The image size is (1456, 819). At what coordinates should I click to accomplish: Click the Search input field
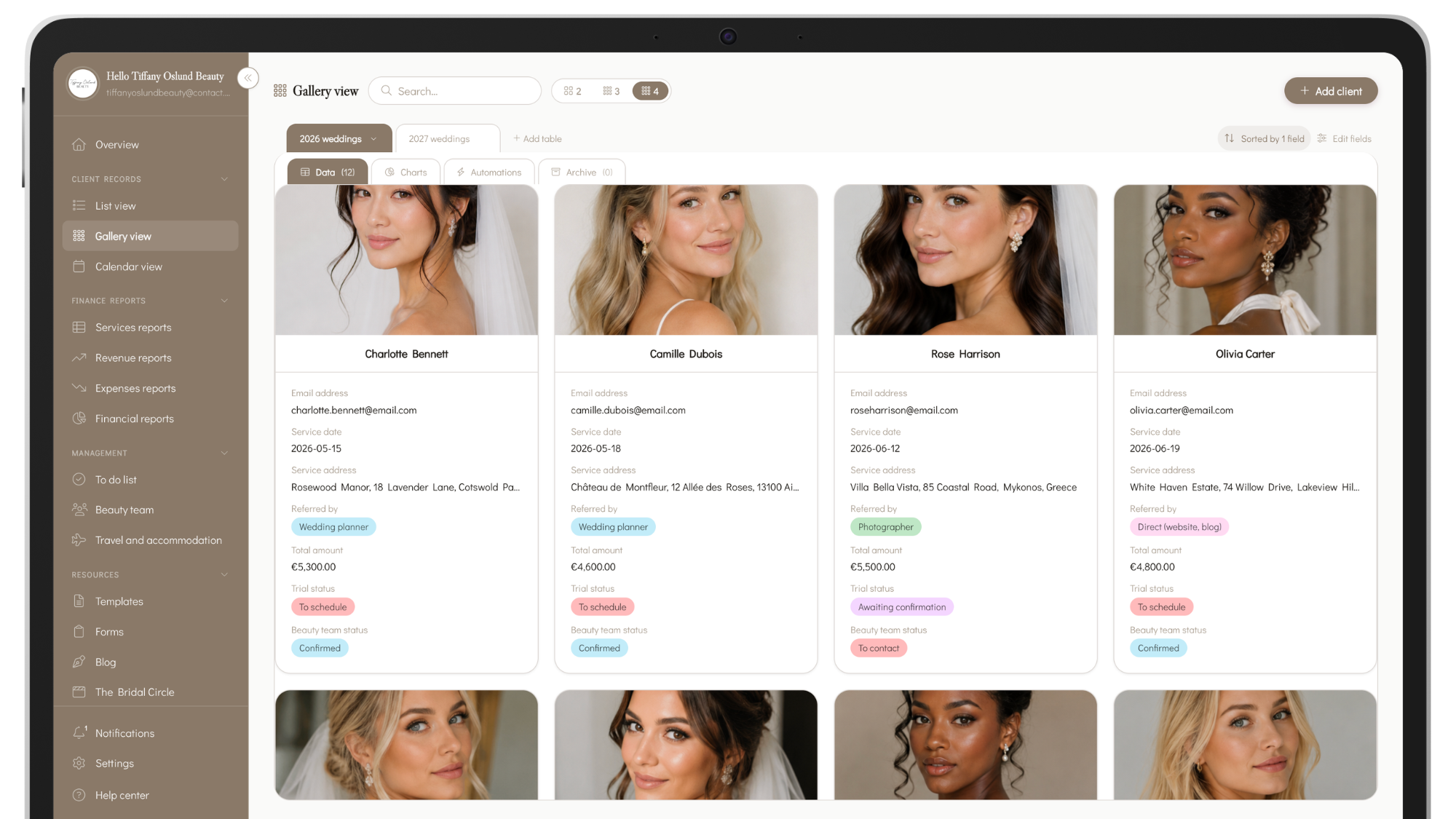pos(454,91)
